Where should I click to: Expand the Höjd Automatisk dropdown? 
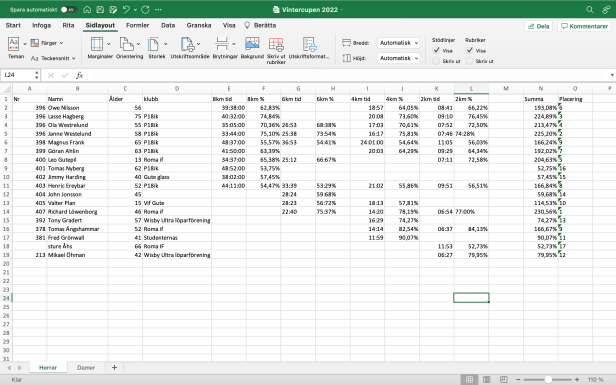(398, 58)
